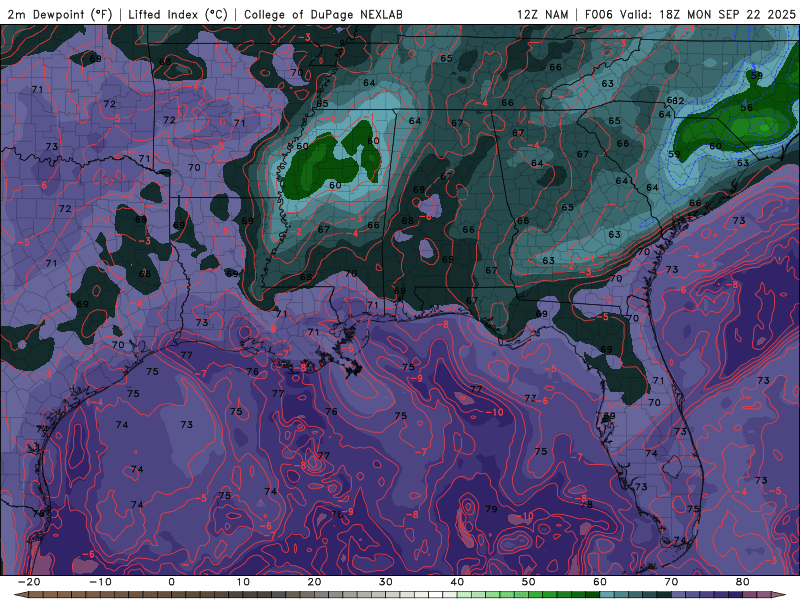
Task: Click the 20 label on the color scale
Action: tap(314, 582)
